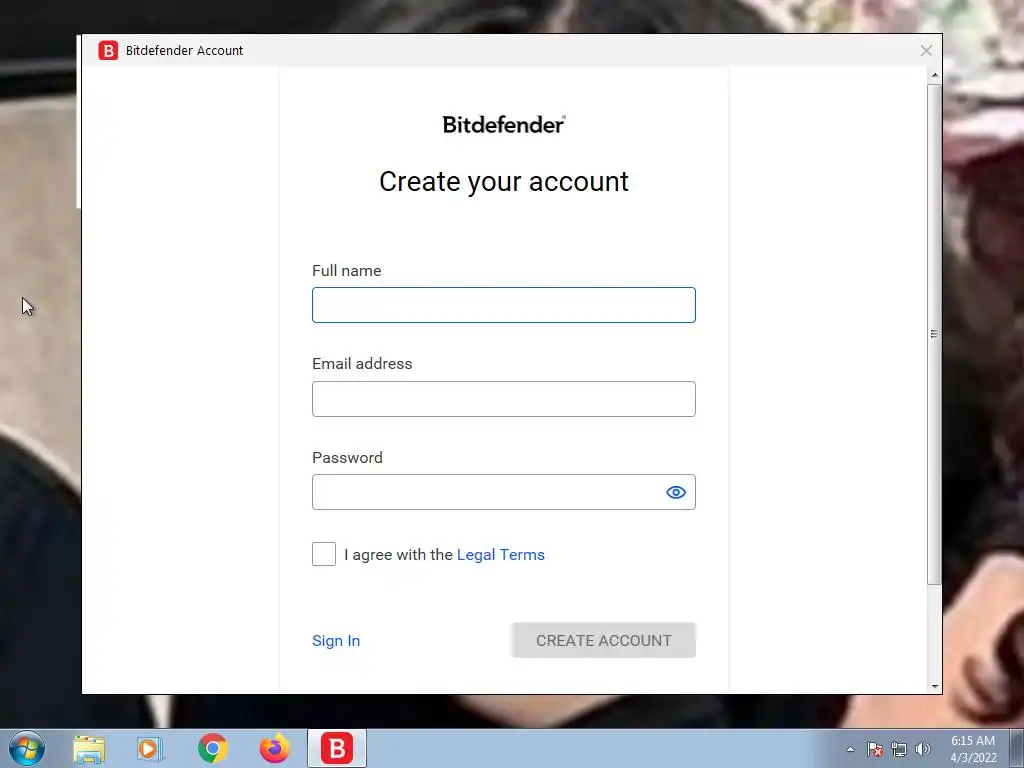Open Action Center flag icon

tap(875, 749)
